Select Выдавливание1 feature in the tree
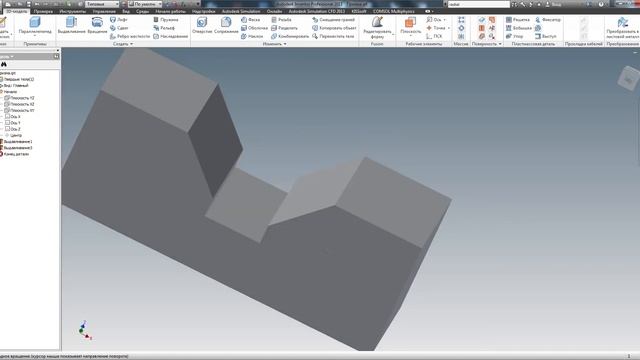The height and width of the screenshot is (360, 640). (x=16, y=142)
